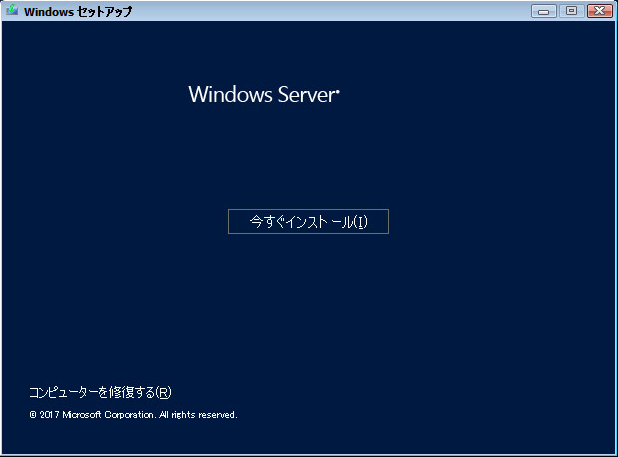Click the 今すぐインストール(I) button
Image resolution: width=618 pixels, height=457 pixels.
click(x=308, y=222)
